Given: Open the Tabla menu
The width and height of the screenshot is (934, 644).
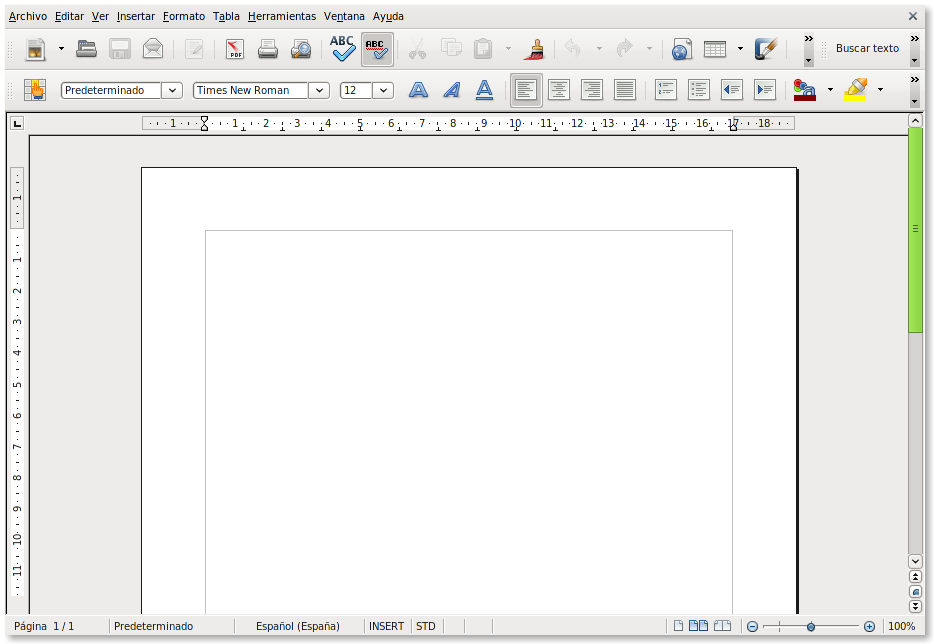Looking at the screenshot, I should pos(226,16).
